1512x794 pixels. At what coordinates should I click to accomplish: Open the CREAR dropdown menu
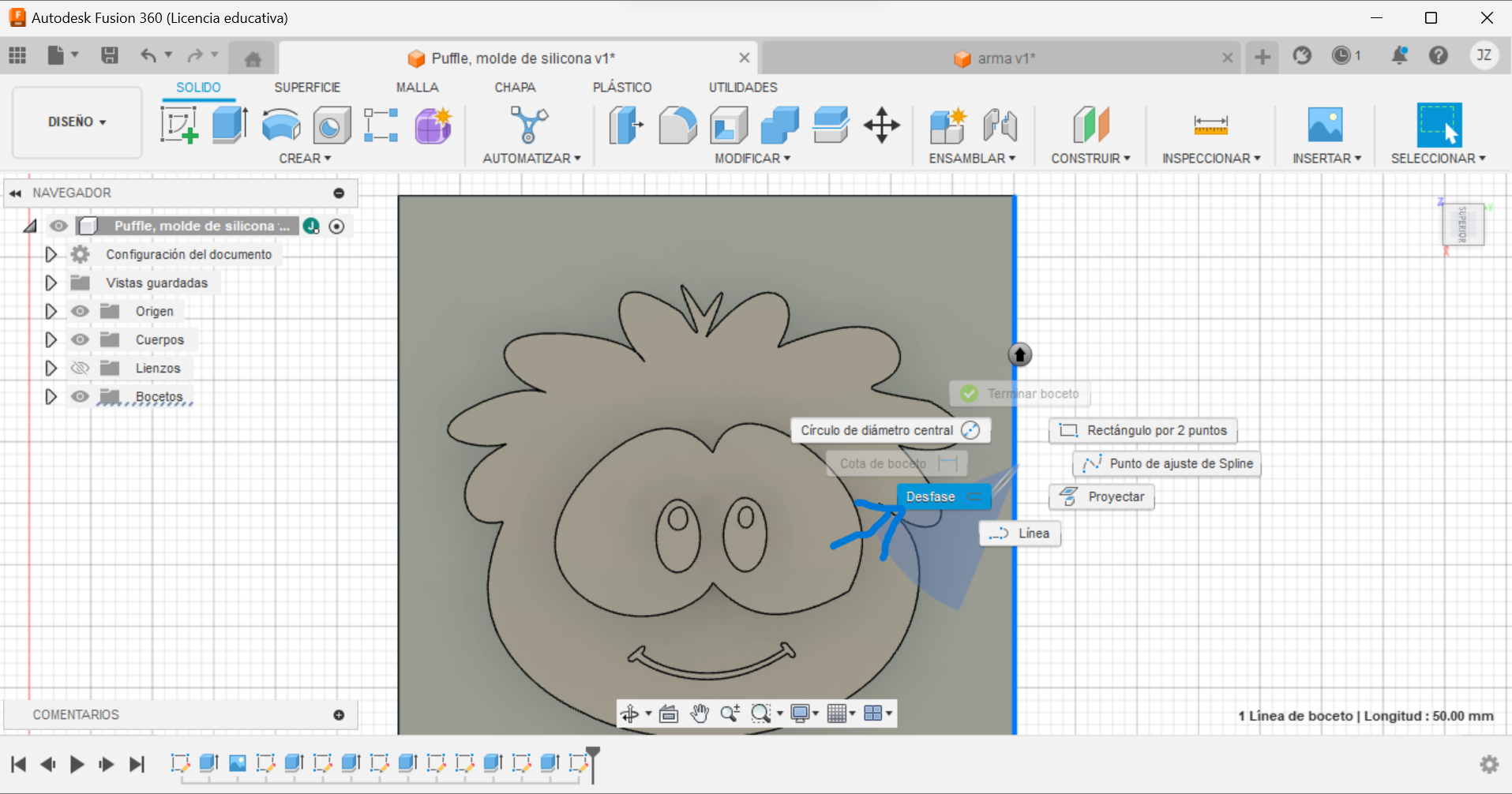[x=305, y=159]
